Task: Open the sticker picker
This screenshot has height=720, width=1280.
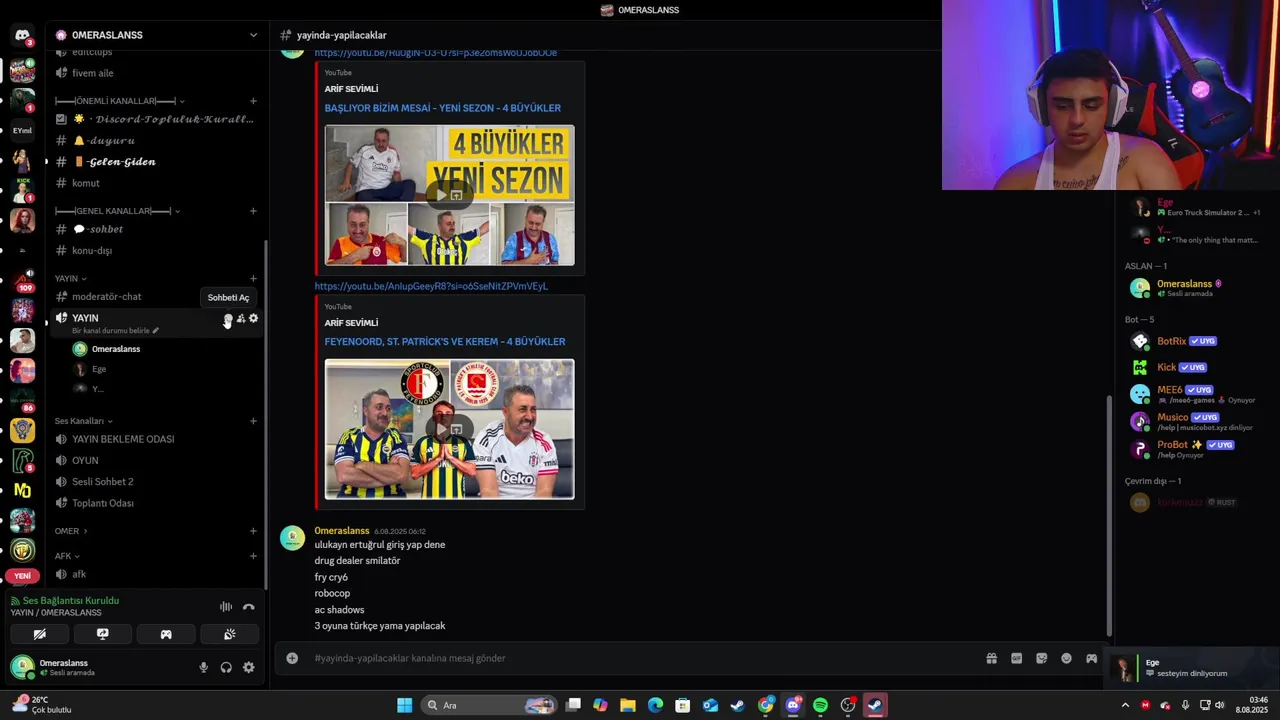Action: pyautogui.click(x=1041, y=658)
